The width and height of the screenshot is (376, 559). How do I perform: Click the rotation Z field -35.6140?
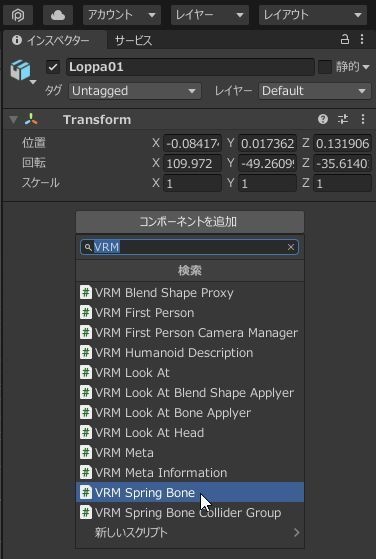[x=342, y=163]
